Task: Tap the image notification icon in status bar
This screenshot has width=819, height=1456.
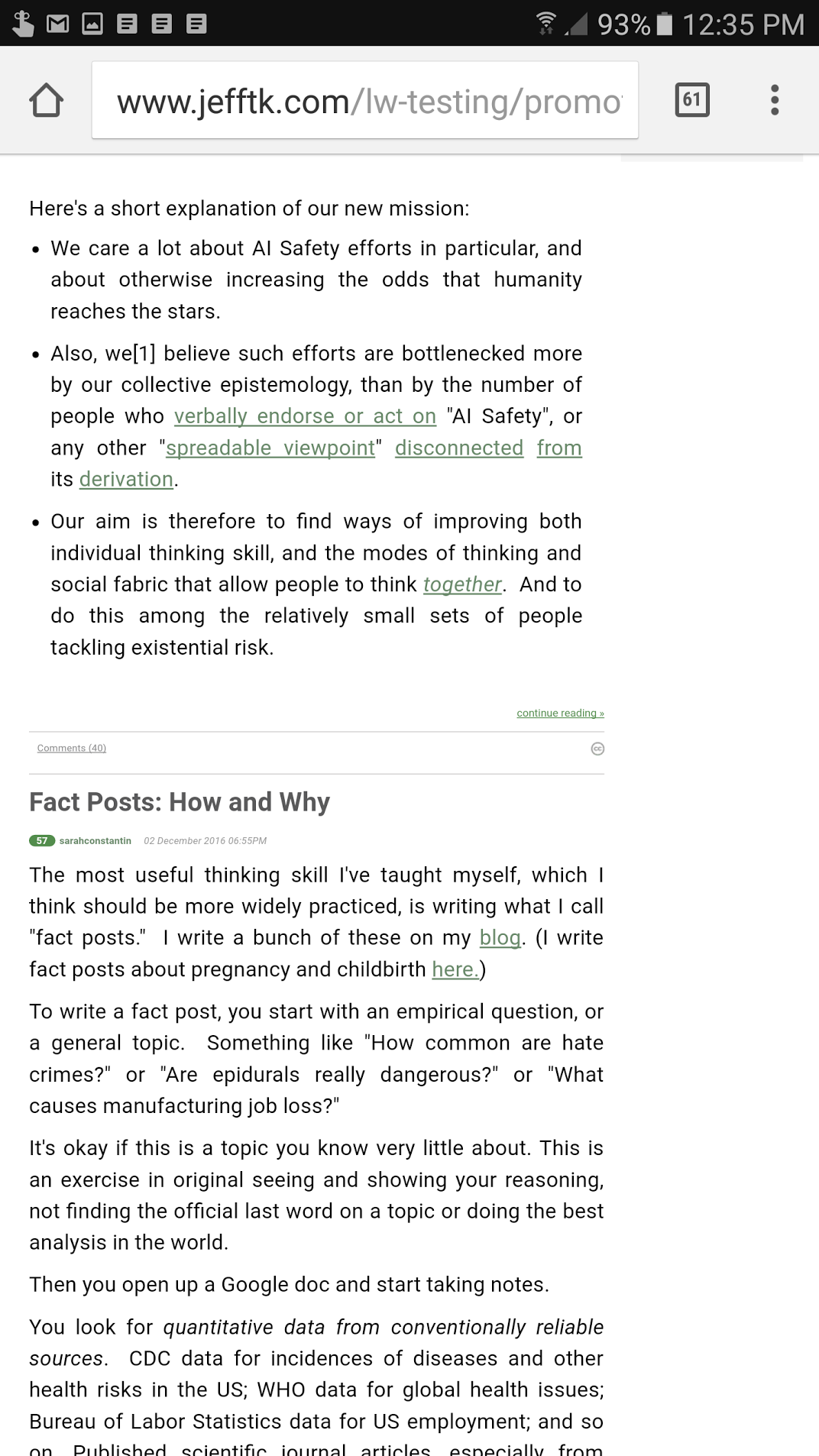Action: 92,24
